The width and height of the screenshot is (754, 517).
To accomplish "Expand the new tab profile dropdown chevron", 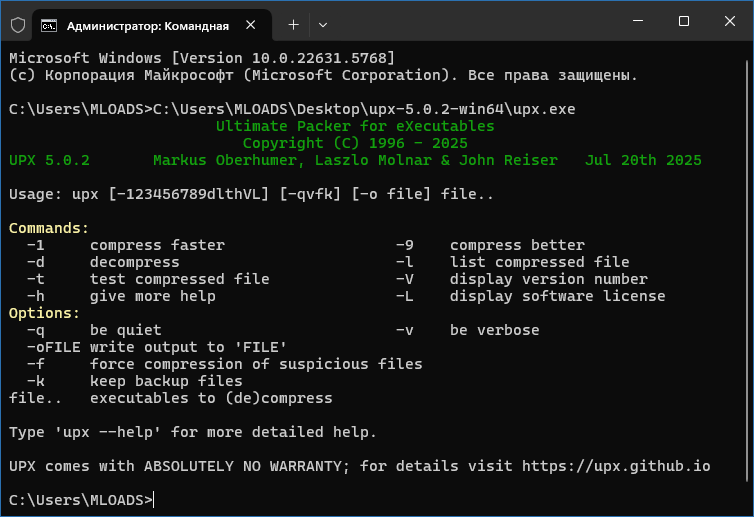I will [x=323, y=25].
